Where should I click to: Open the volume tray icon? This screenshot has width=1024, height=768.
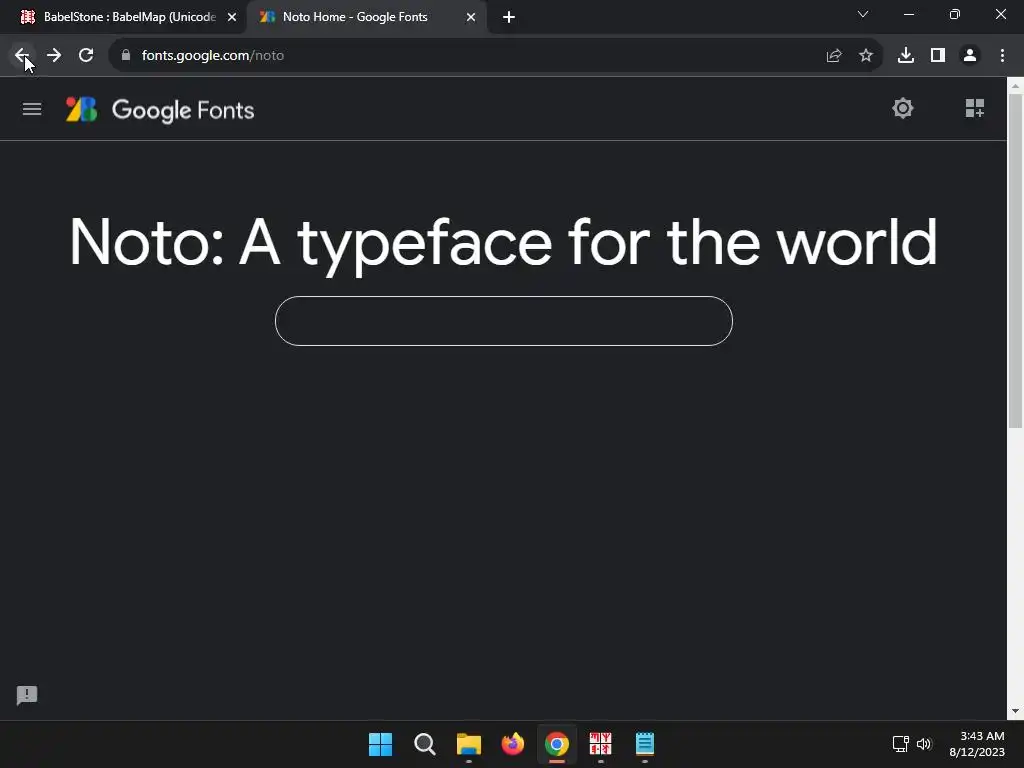[x=923, y=744]
